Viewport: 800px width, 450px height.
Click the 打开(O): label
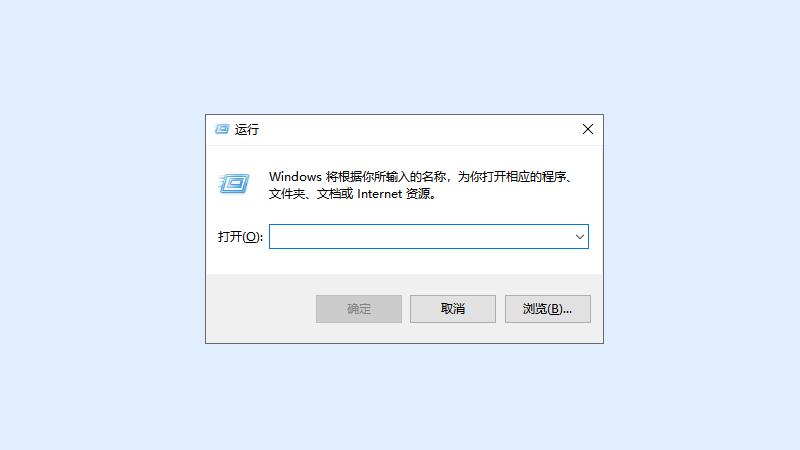click(x=240, y=237)
